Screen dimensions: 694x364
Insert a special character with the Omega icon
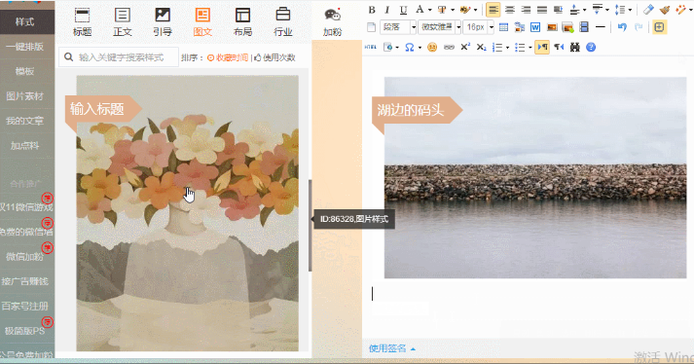pos(409,47)
